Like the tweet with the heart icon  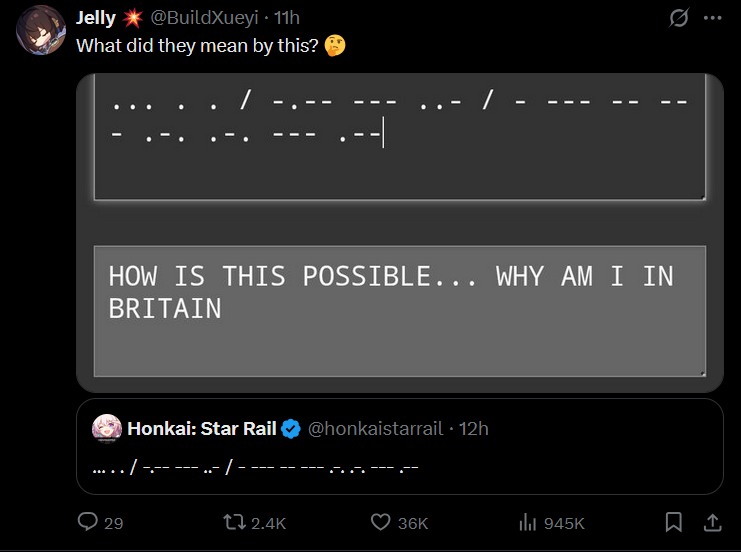point(381,522)
